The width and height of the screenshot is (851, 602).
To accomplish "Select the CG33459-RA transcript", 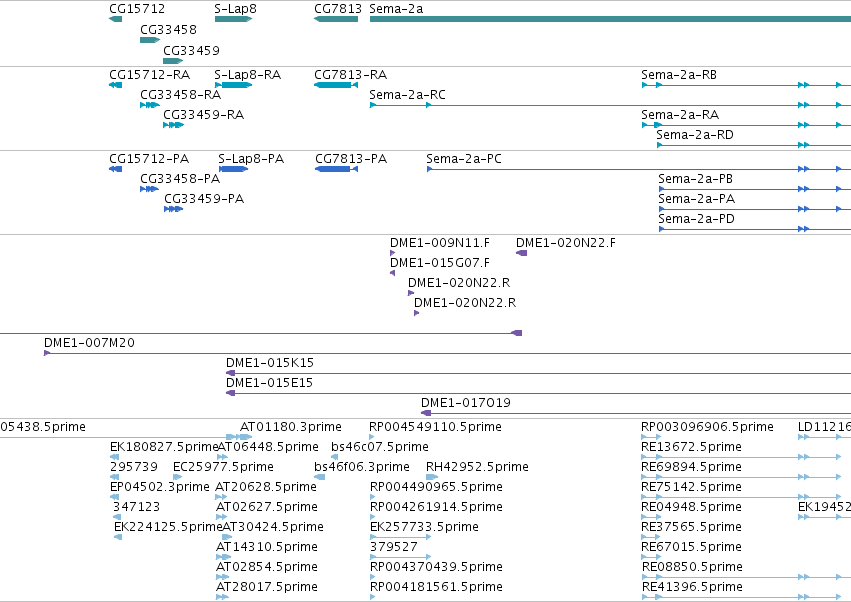I will pyautogui.click(x=174, y=125).
